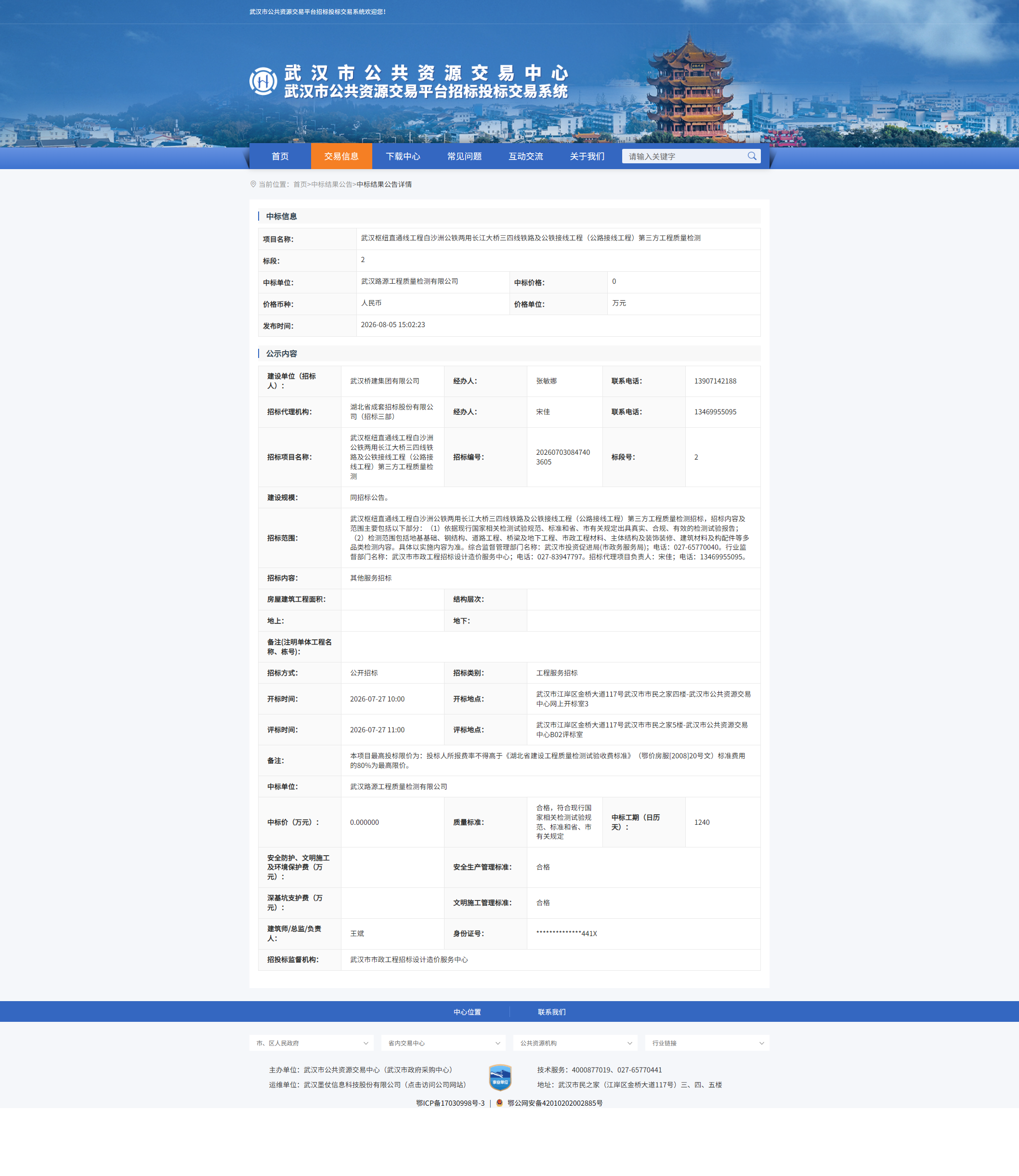Click the bid opening time 2026-07-27 10:00

[377, 699]
